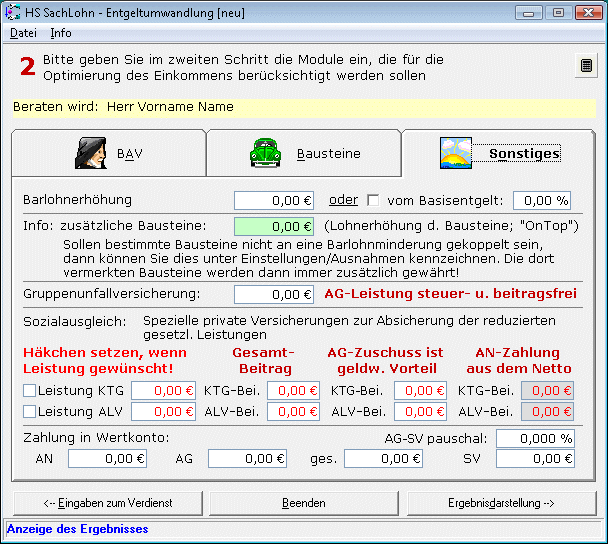Tick the Leistung ALV checkbox
608x544 pixels.
pyautogui.click(x=29, y=411)
